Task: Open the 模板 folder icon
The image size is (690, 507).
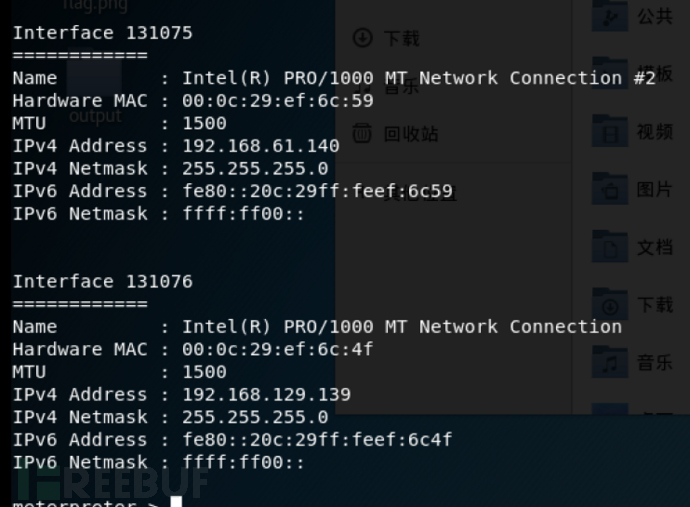Action: 609,73
